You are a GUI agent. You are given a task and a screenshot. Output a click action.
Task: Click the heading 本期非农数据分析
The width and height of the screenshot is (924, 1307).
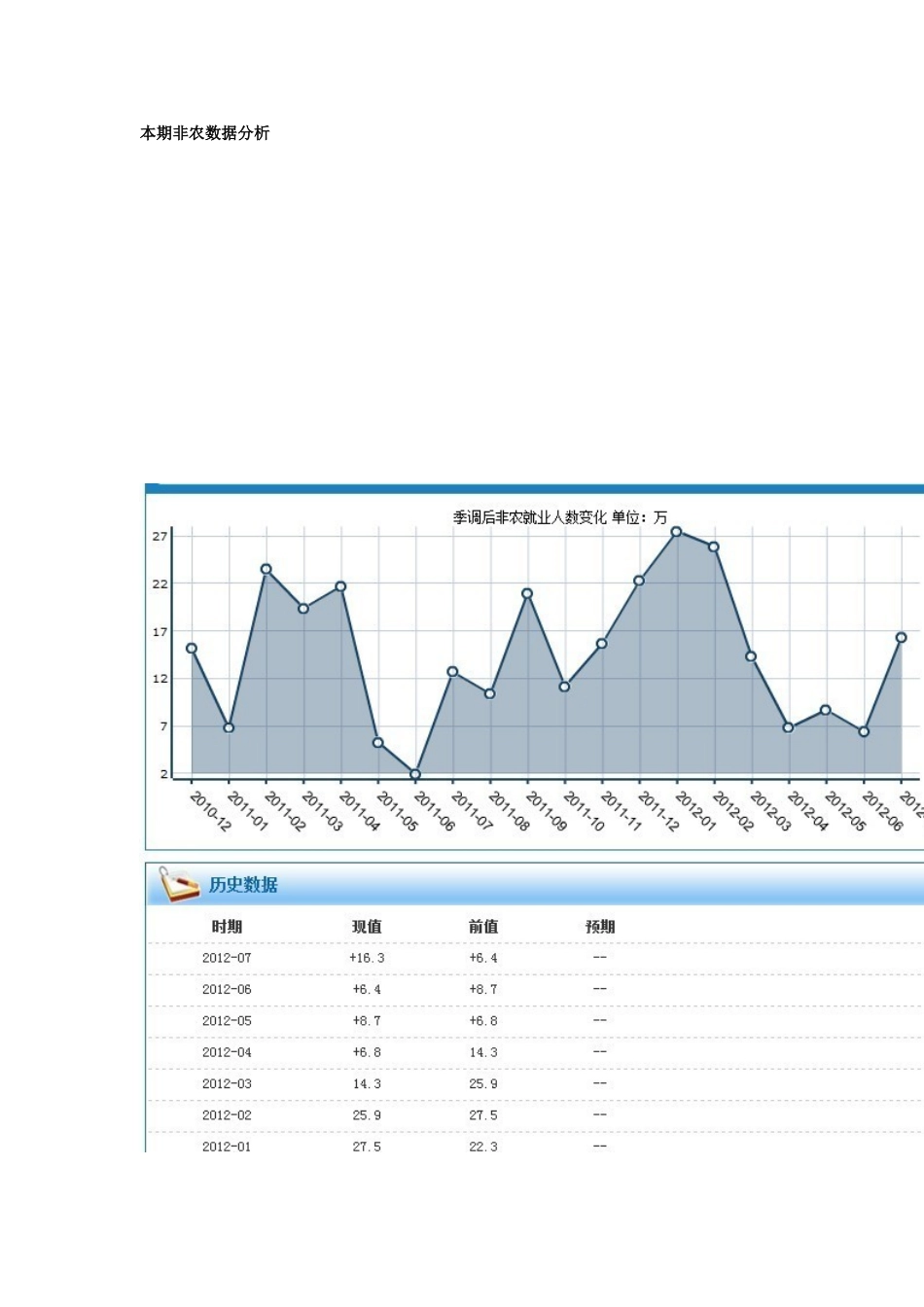click(x=205, y=133)
